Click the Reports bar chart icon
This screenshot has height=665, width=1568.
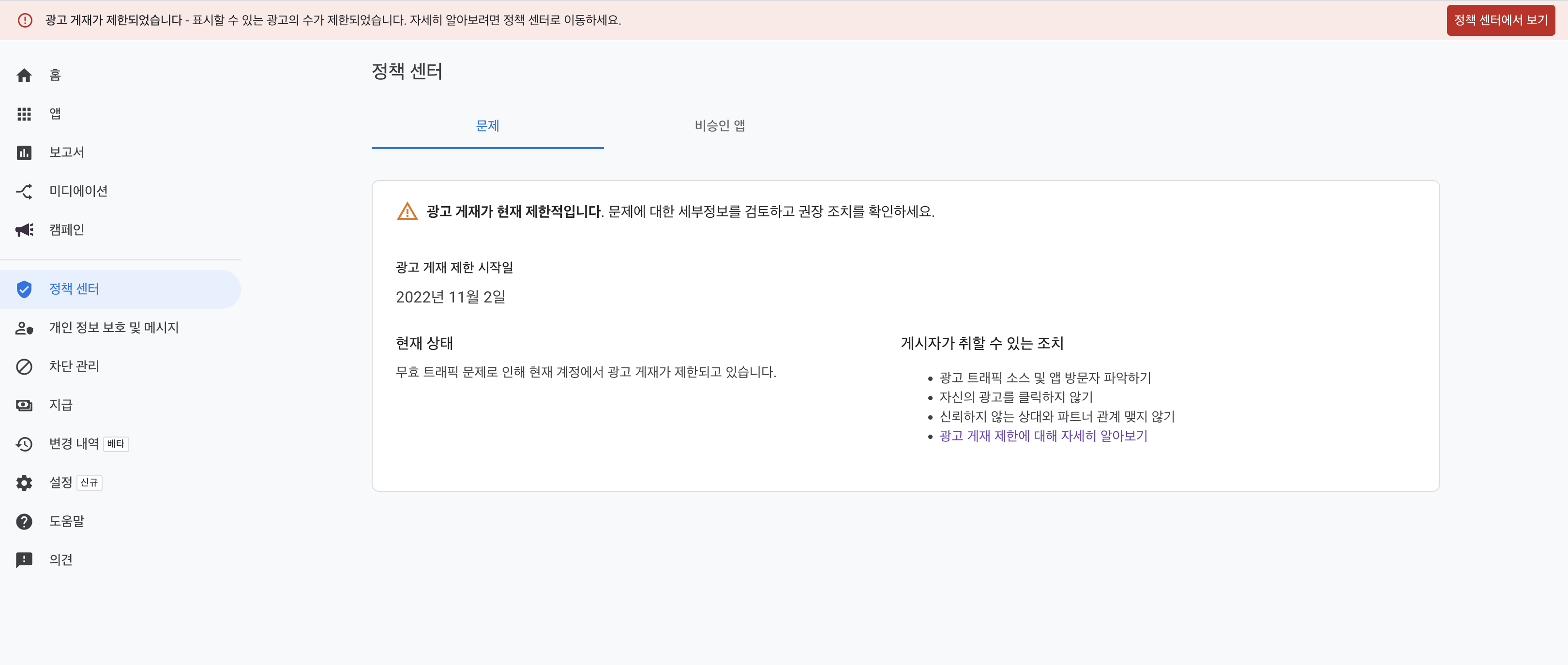(x=24, y=152)
